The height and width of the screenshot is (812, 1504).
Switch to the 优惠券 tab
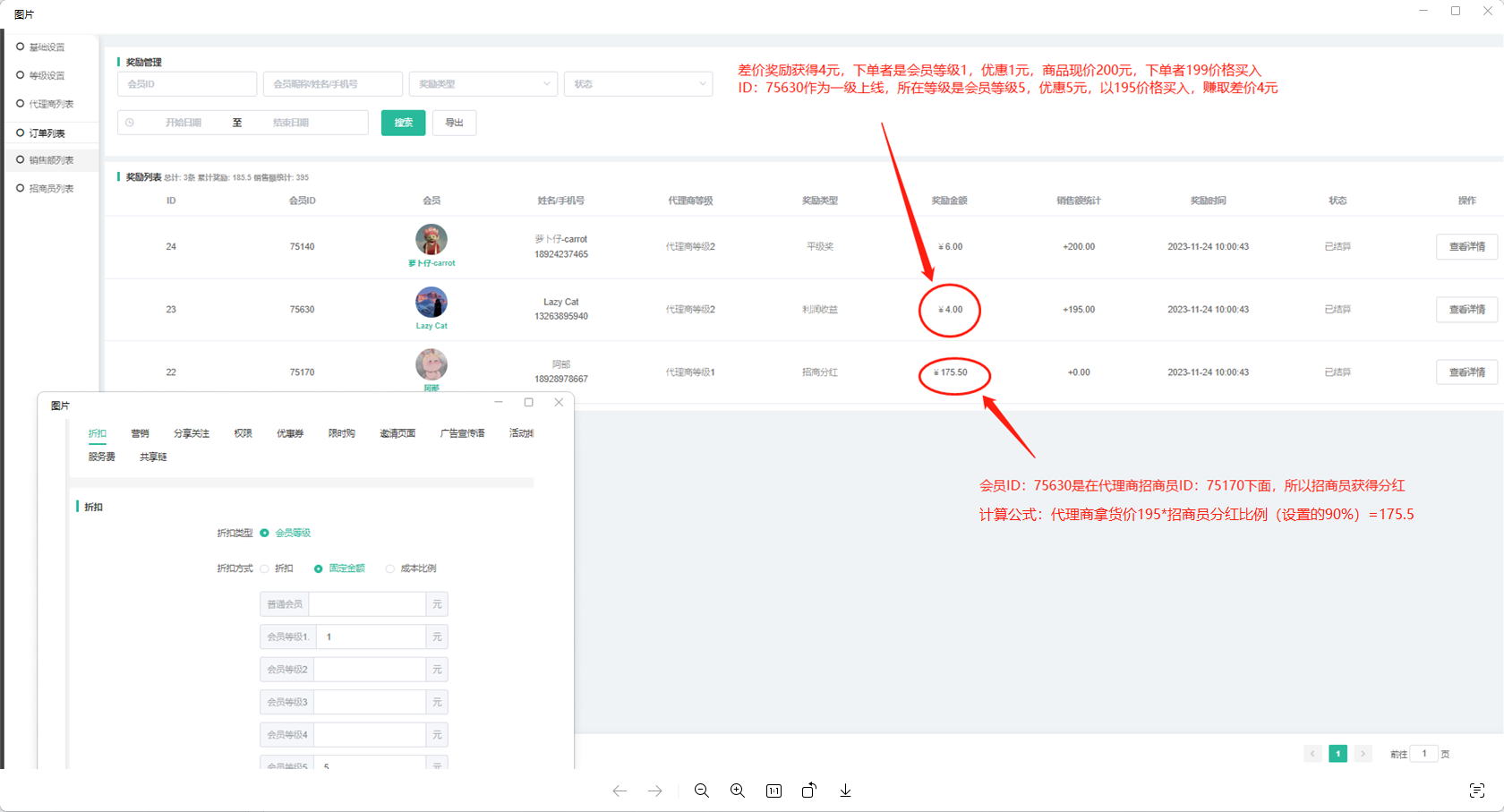point(289,433)
